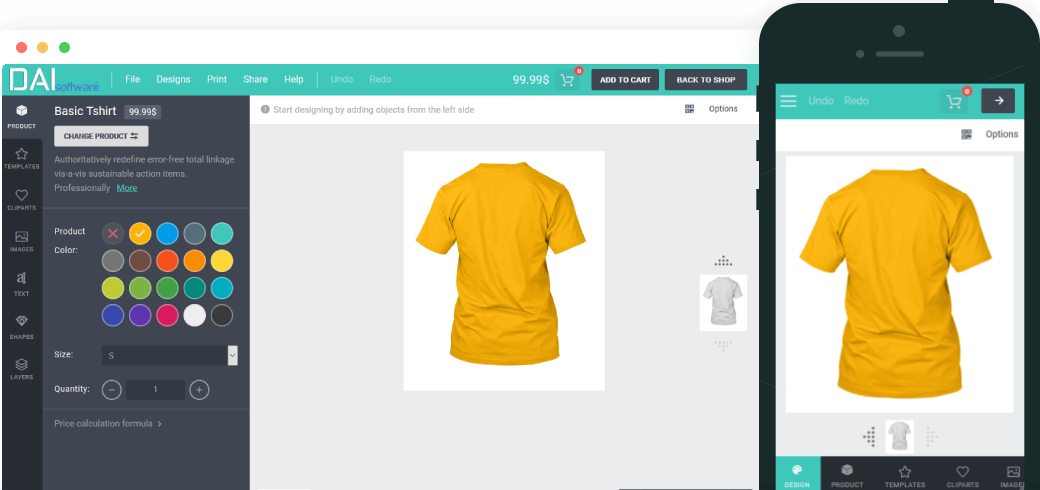Tap Redo on phone header
The height and width of the screenshot is (490, 1040).
856,101
